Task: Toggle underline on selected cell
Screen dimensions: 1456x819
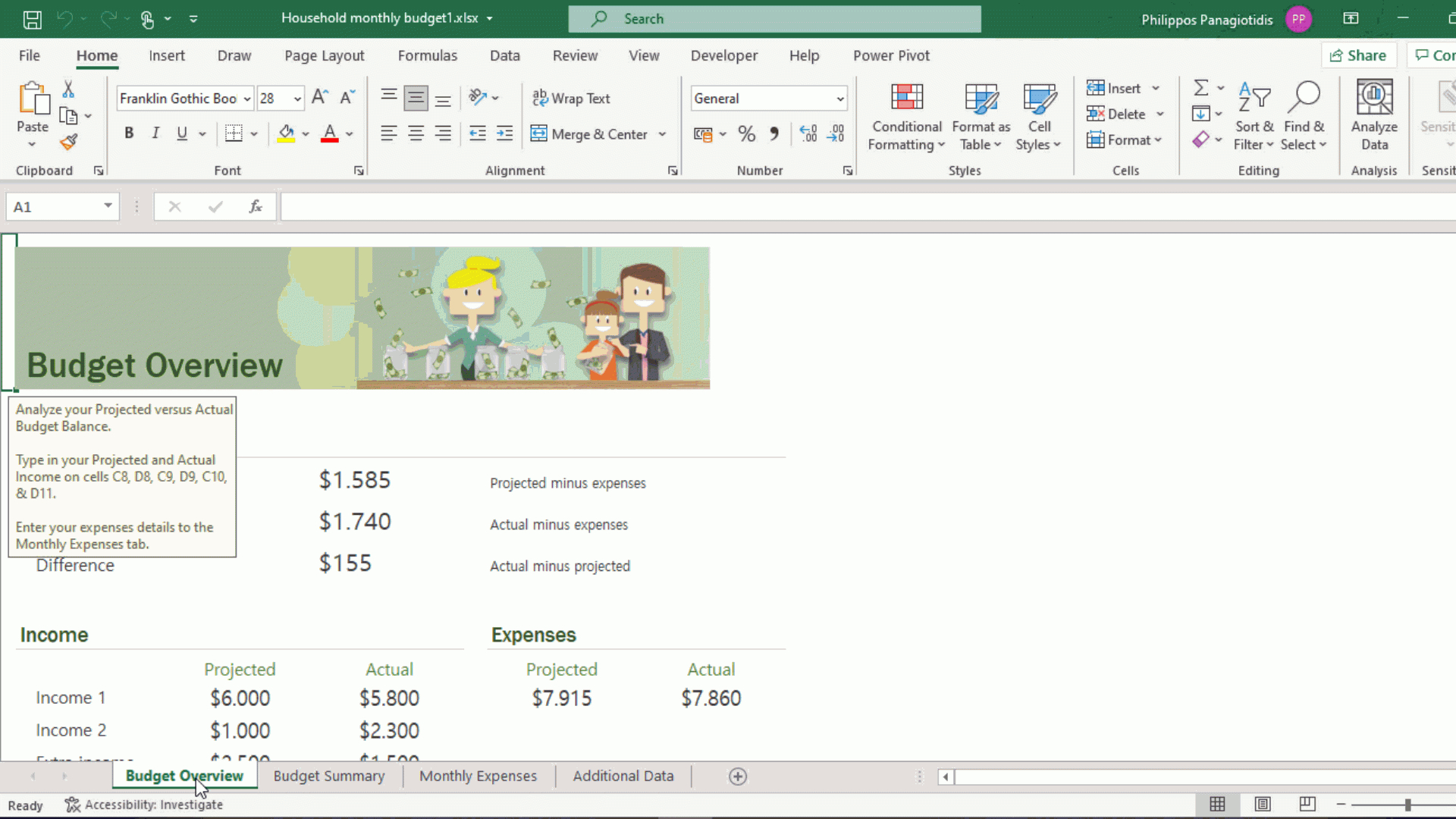Action: click(x=180, y=133)
